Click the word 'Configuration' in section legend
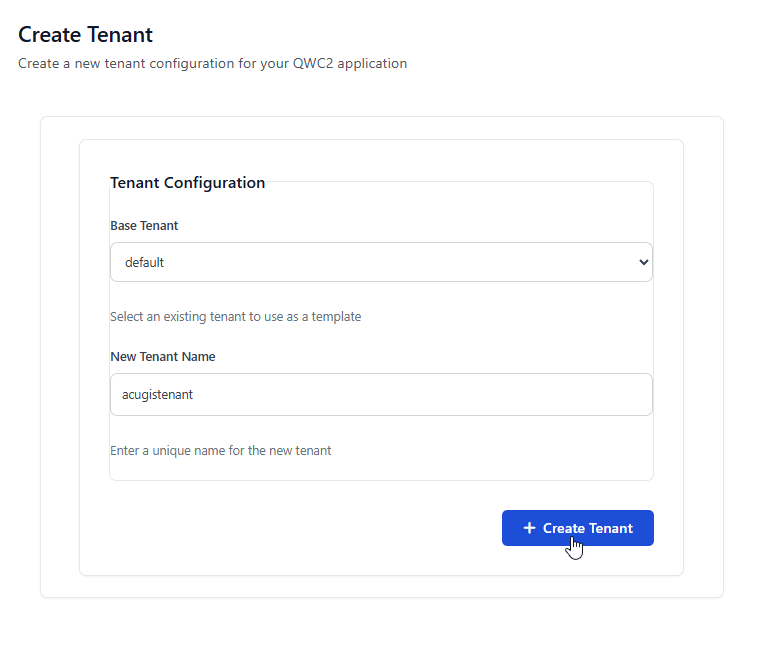Image resolution: width=764 pixels, height=659 pixels. coord(214,183)
